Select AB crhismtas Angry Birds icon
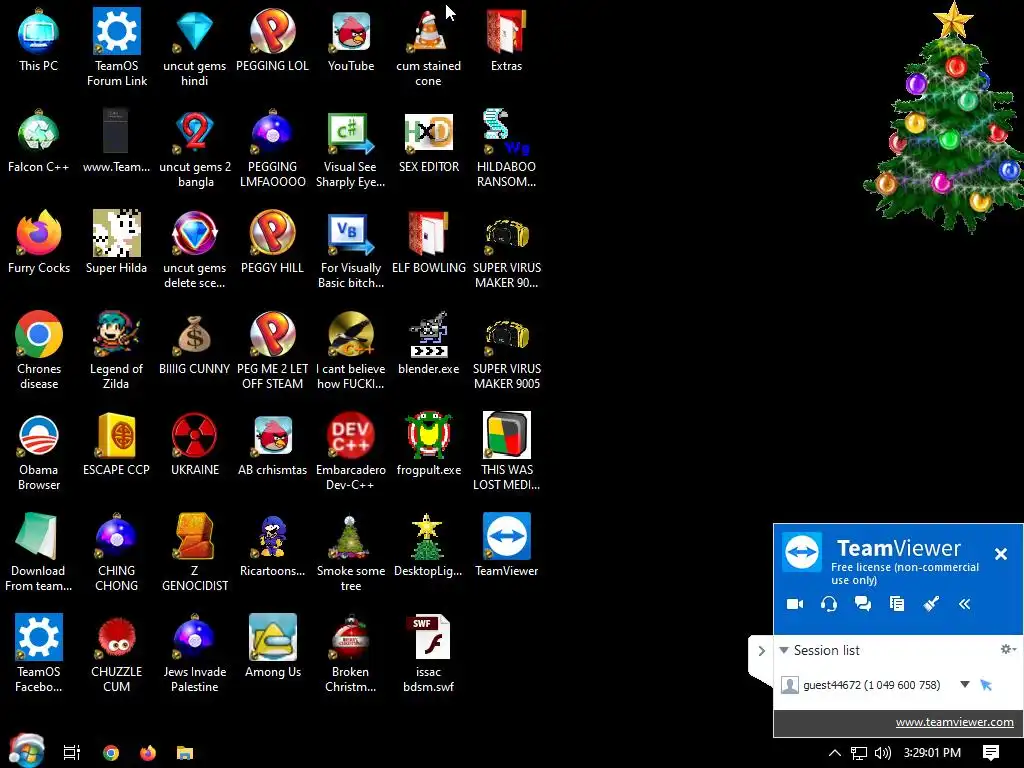The width and height of the screenshot is (1024, 768). click(x=272, y=444)
